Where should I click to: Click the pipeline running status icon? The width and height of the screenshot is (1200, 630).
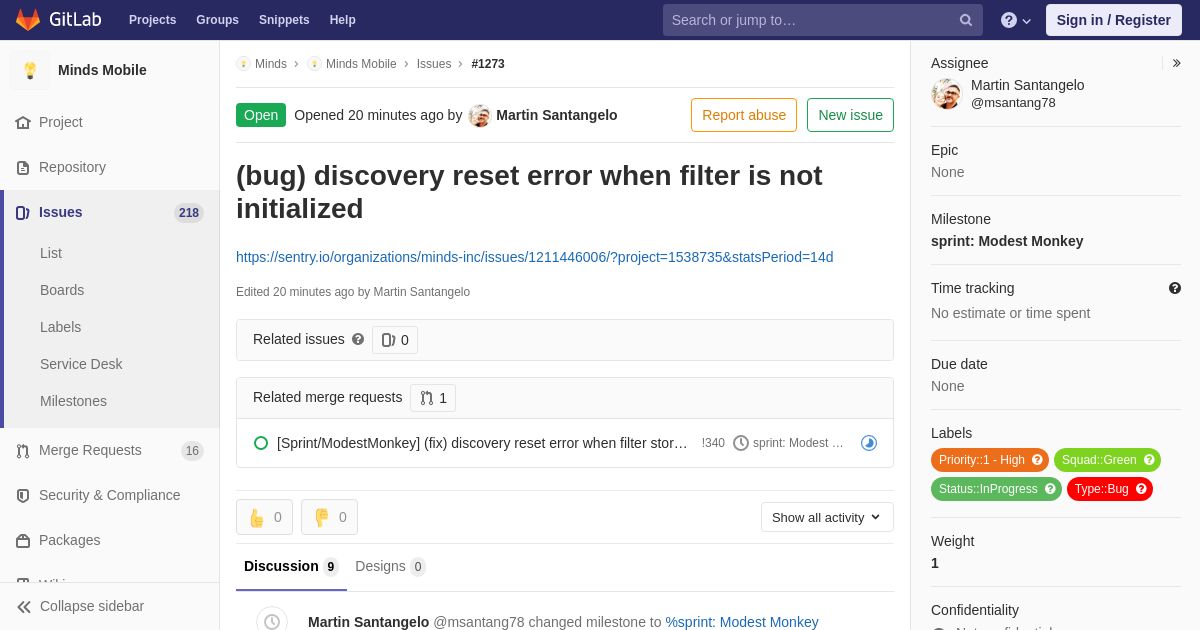click(x=869, y=443)
